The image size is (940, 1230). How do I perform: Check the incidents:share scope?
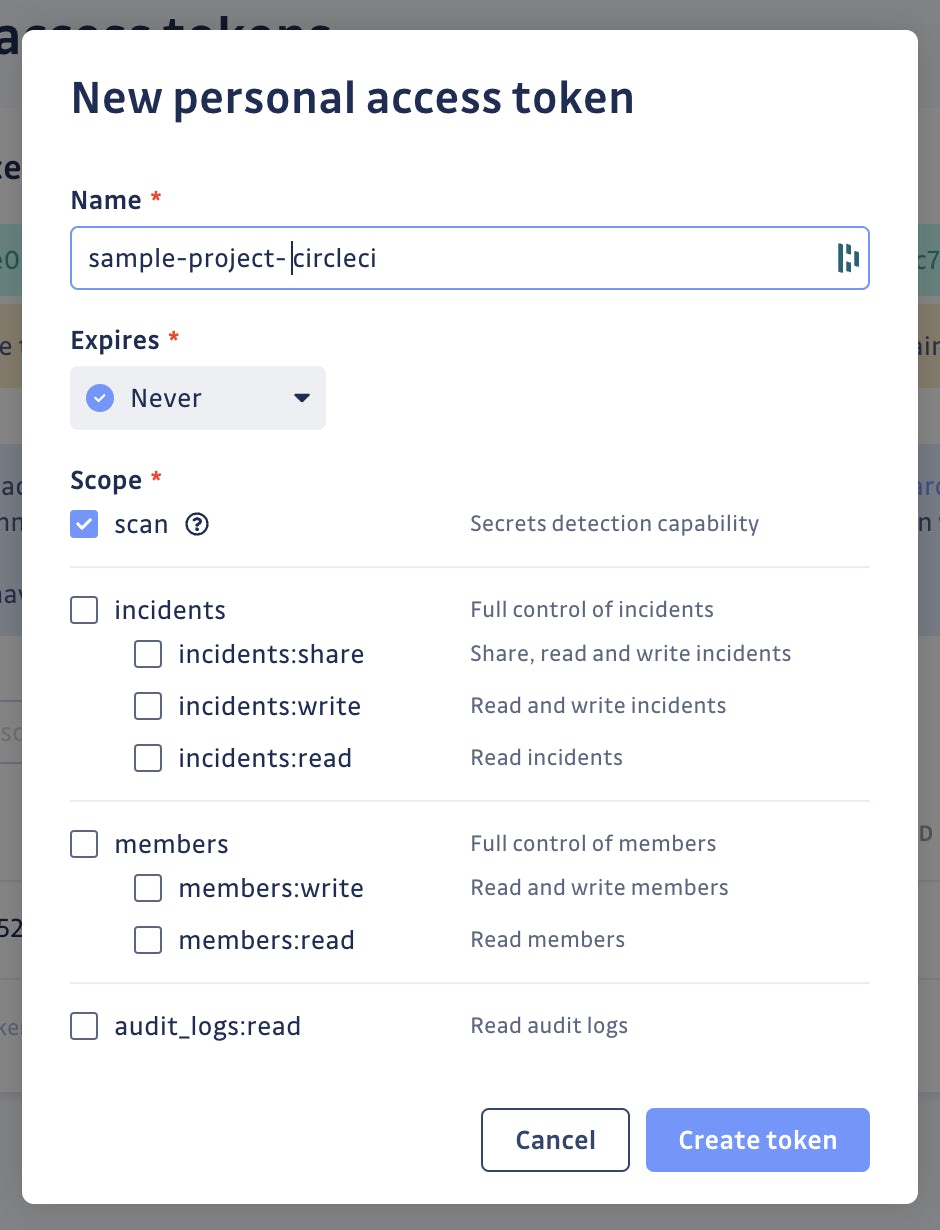148,654
